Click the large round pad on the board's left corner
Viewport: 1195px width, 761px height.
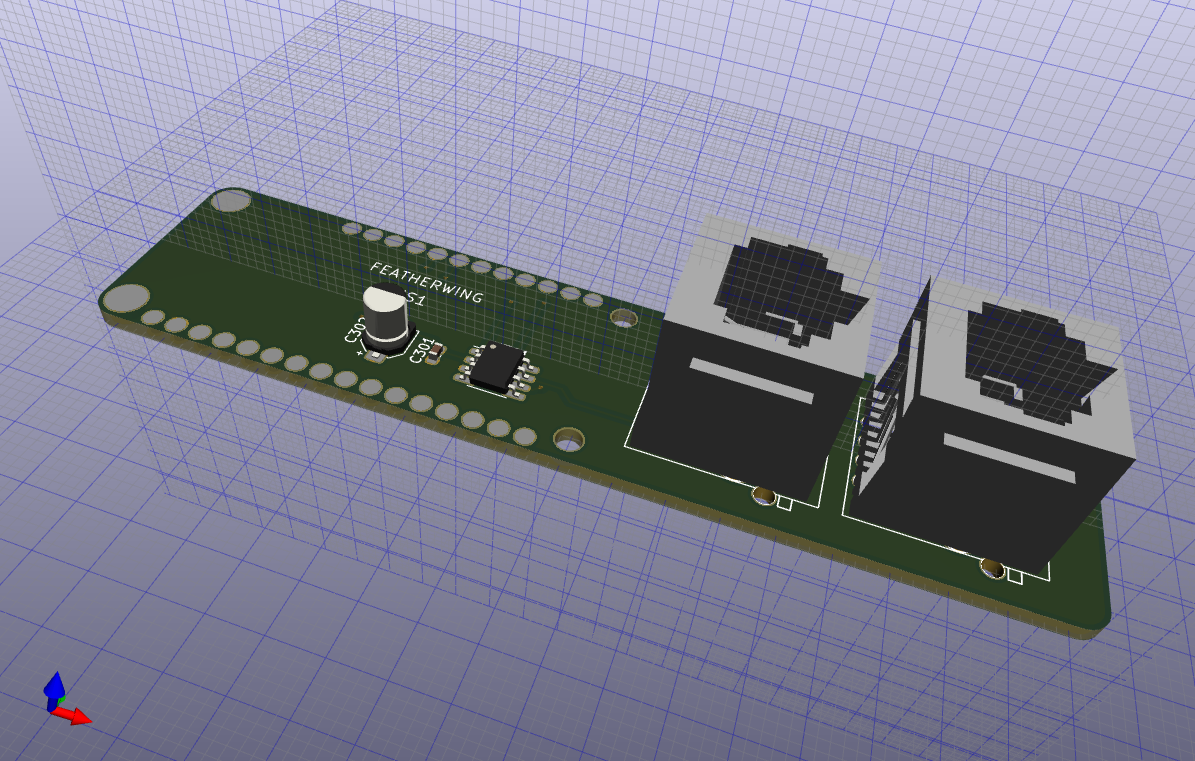coord(127,298)
